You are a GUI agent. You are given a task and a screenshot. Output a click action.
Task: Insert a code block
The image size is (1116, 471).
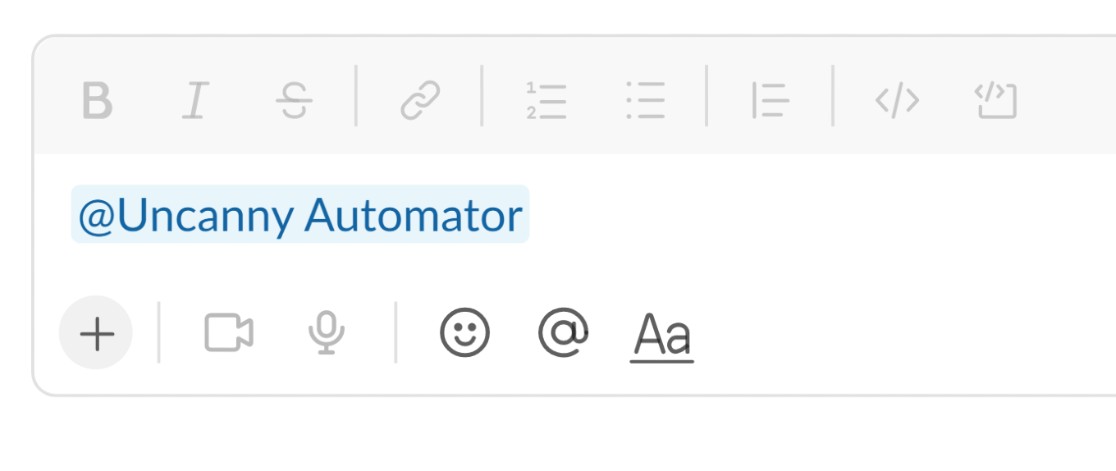996,100
